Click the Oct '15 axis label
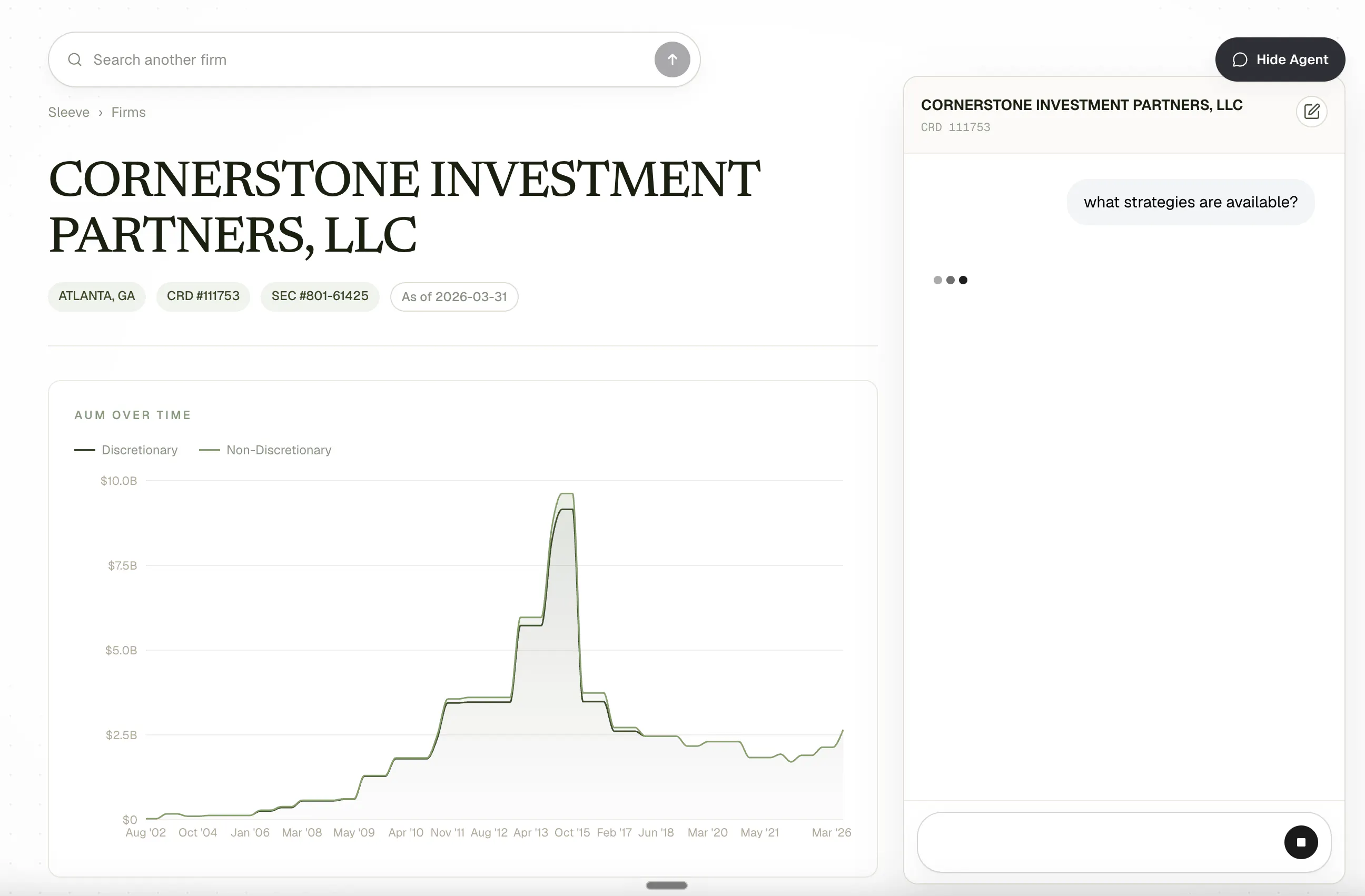This screenshot has width=1365, height=896. click(x=572, y=832)
